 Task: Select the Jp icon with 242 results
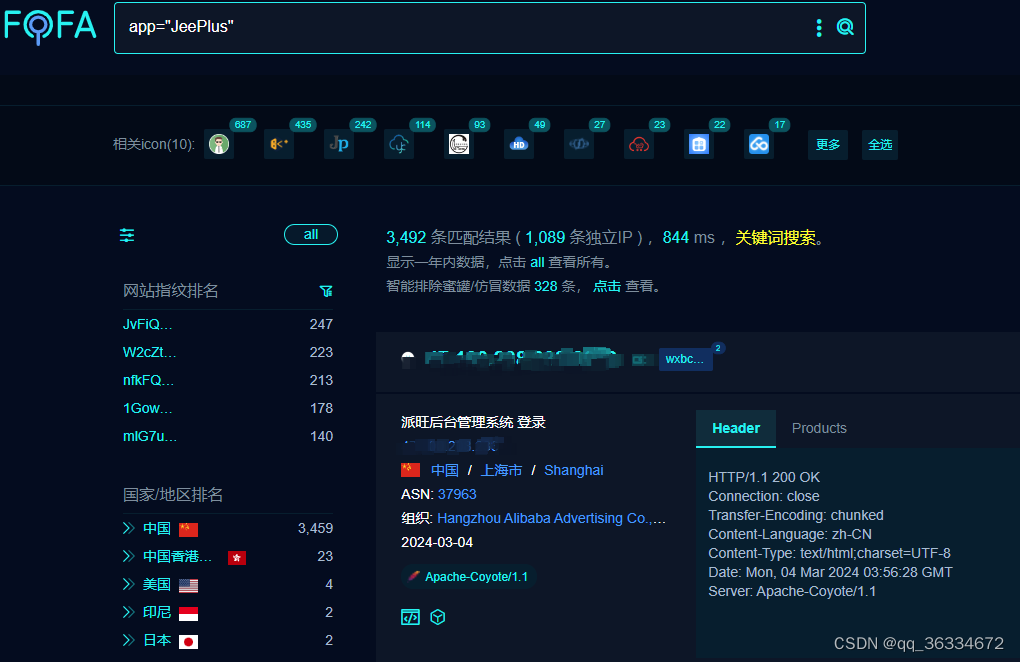339,144
